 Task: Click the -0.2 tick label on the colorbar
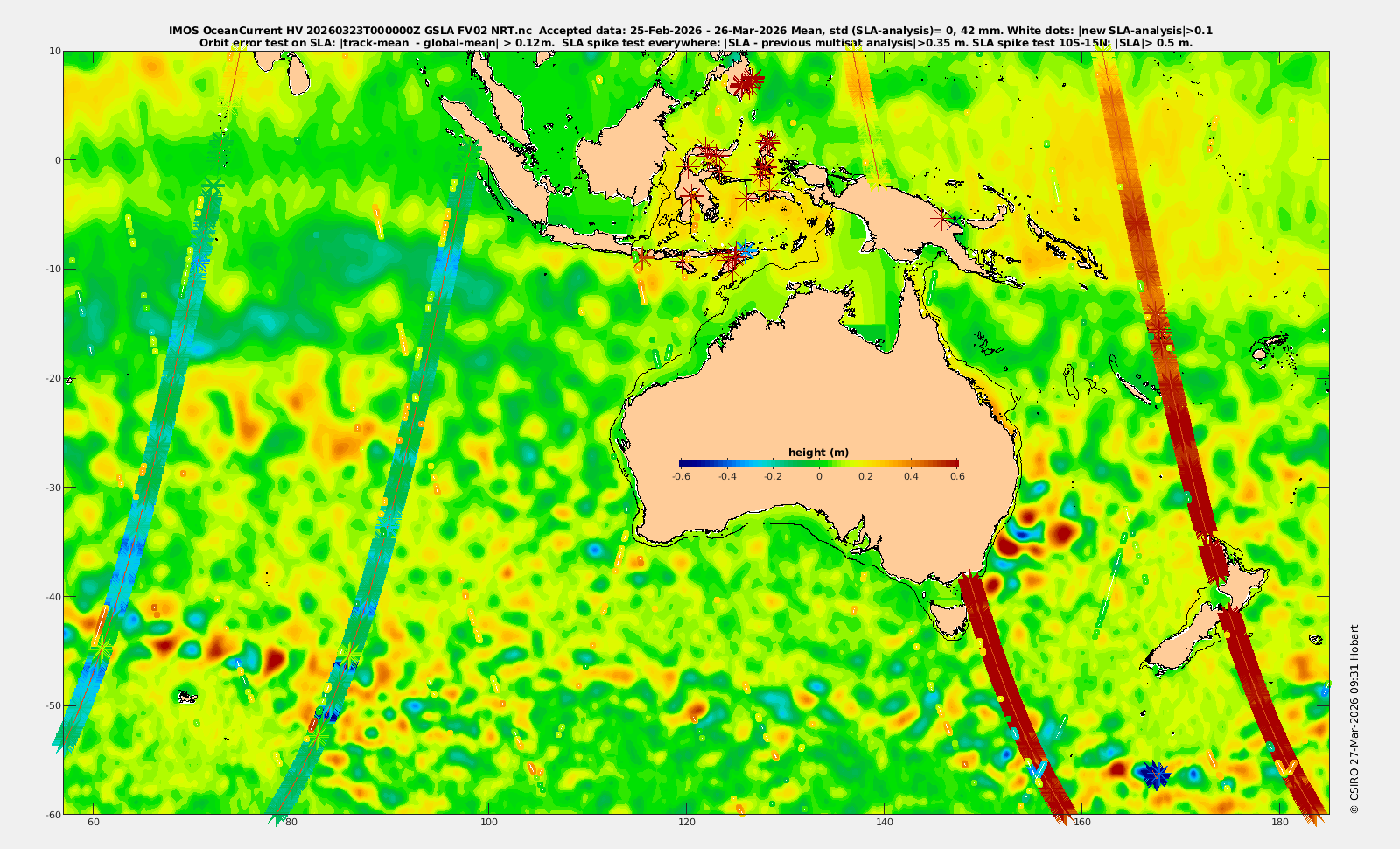773,476
